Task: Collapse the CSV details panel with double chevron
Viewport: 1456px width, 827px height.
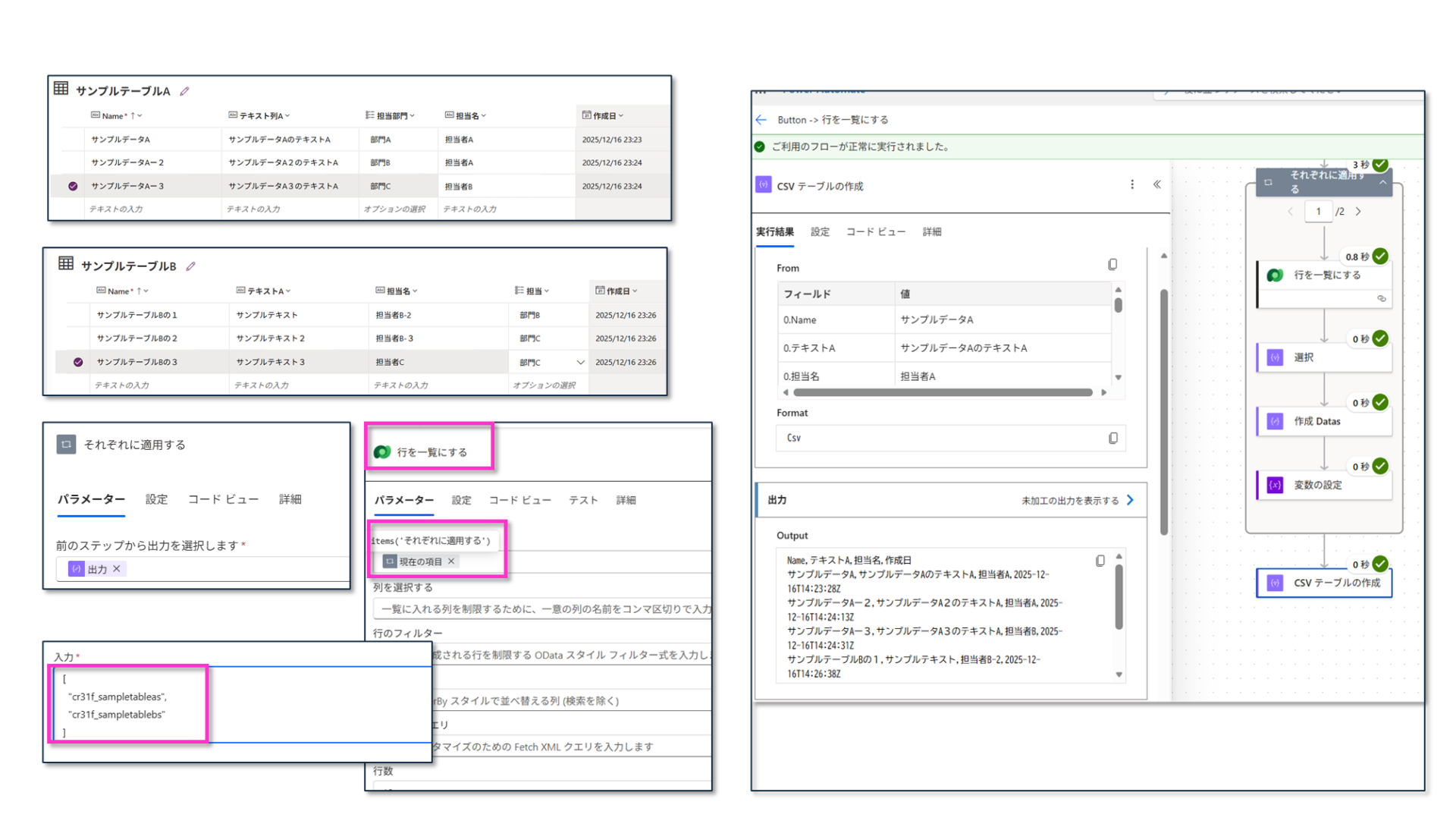Action: pos(1157,184)
